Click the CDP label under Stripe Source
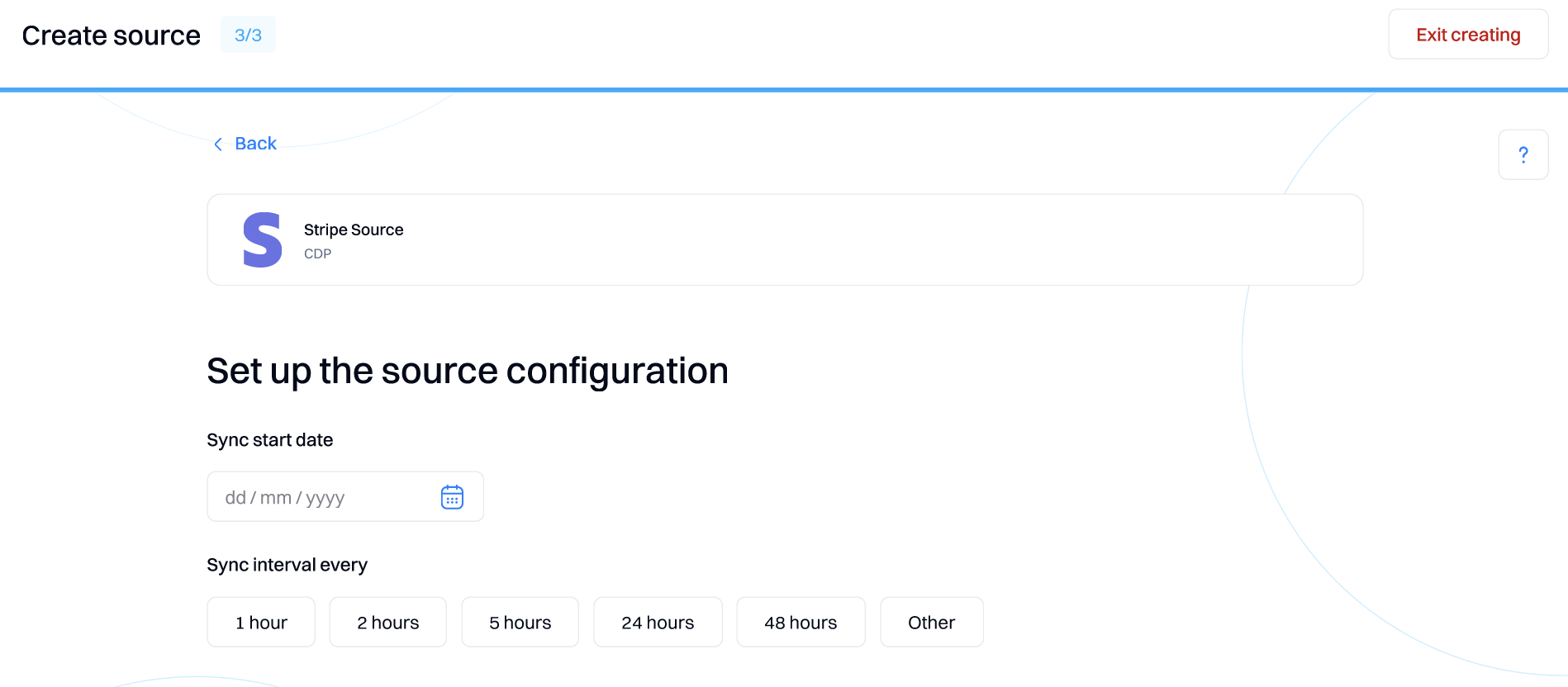The width and height of the screenshot is (1568, 687). [x=317, y=254]
